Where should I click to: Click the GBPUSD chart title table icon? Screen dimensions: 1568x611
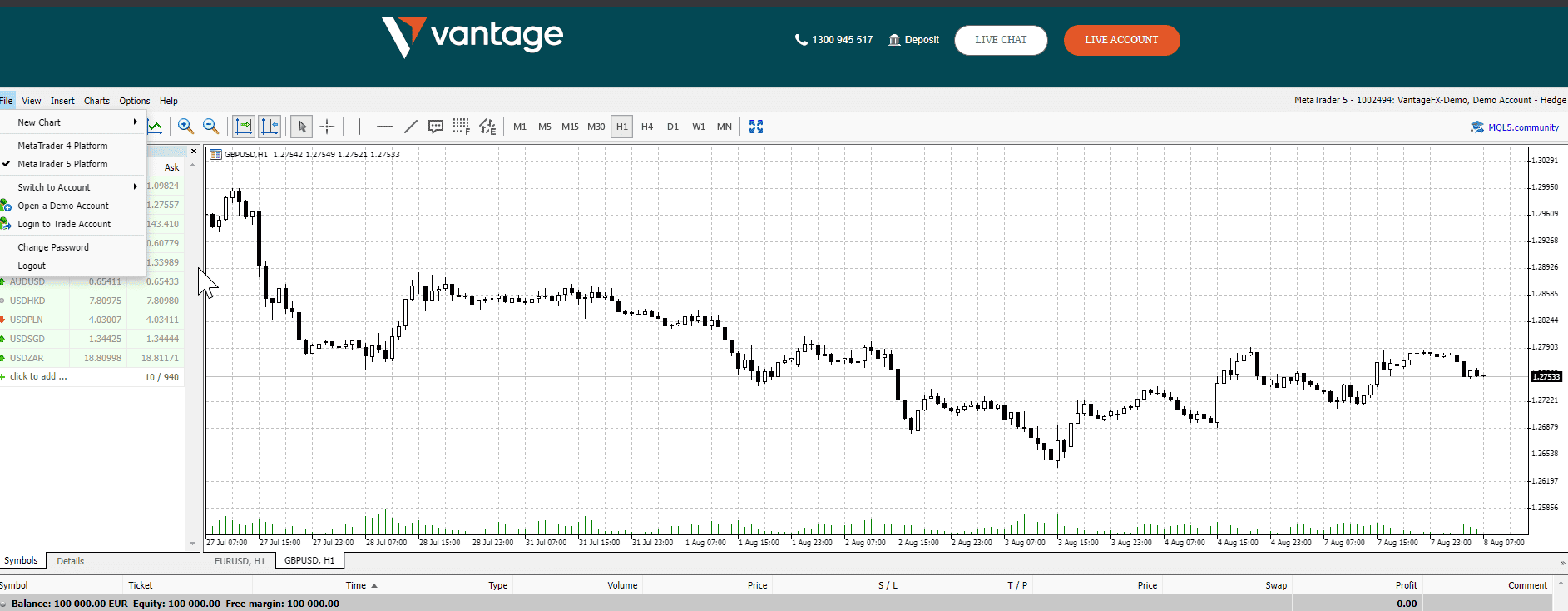pos(215,154)
